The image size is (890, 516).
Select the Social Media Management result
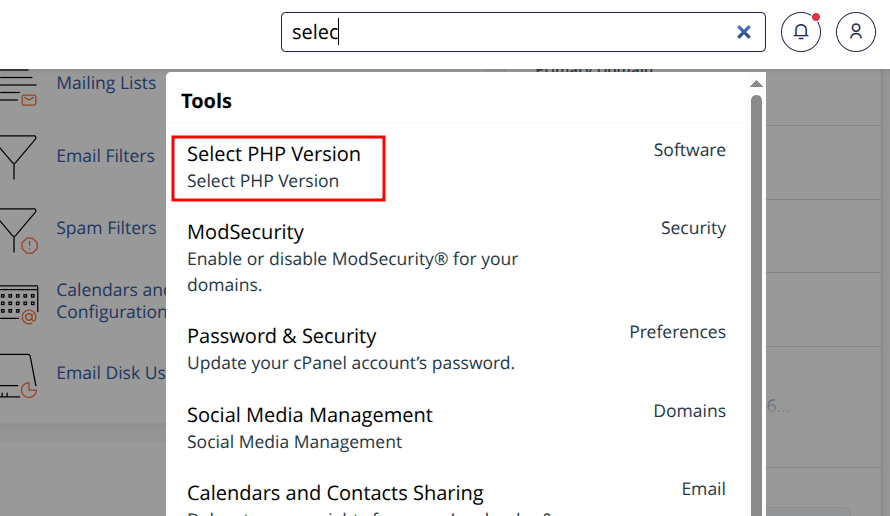310,415
